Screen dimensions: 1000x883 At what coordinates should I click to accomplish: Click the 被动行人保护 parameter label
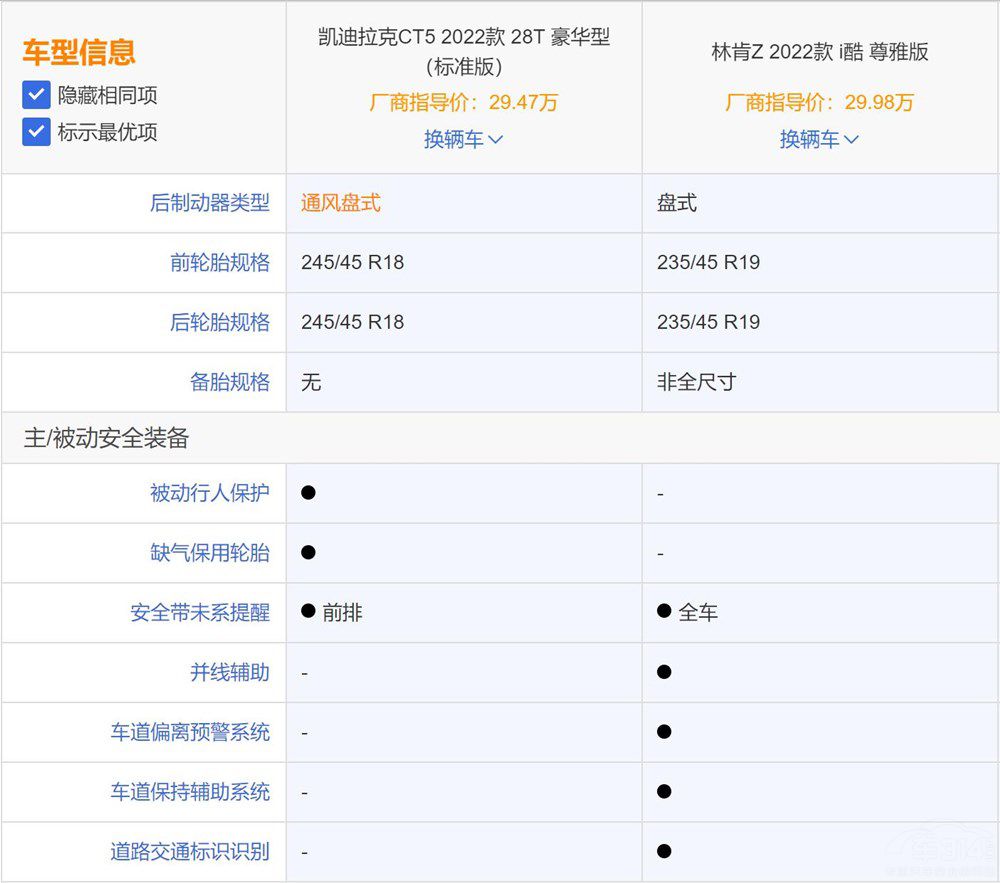point(210,493)
